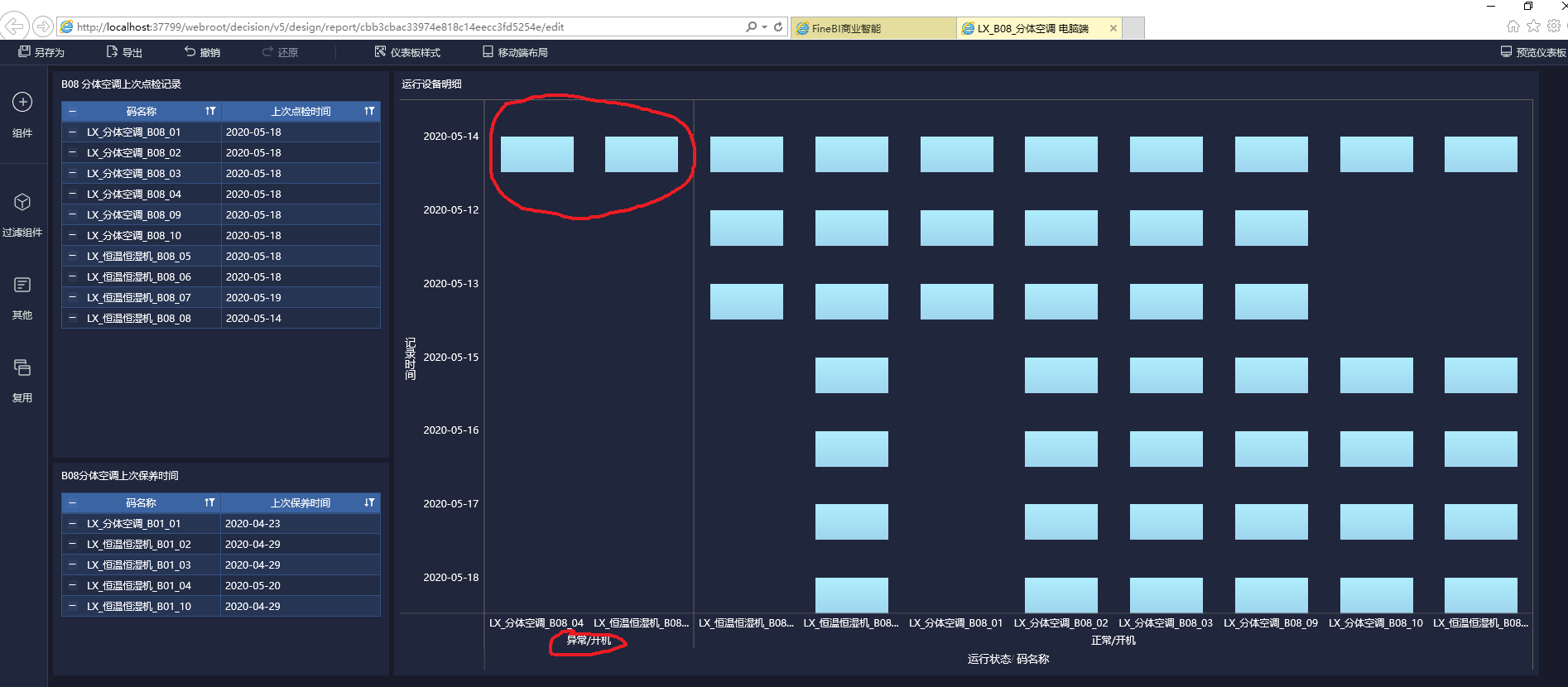Click the 异常/开机 axis group label
1568x687 pixels.
pos(589,640)
